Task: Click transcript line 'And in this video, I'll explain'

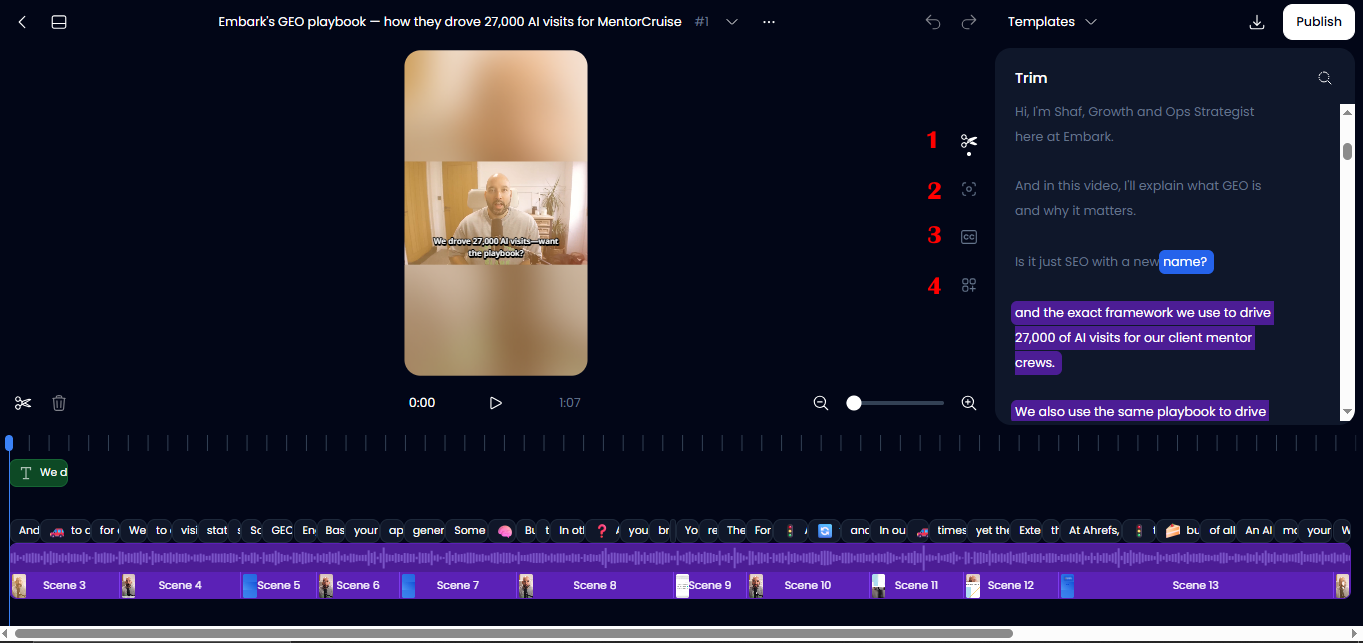Action: point(1138,186)
